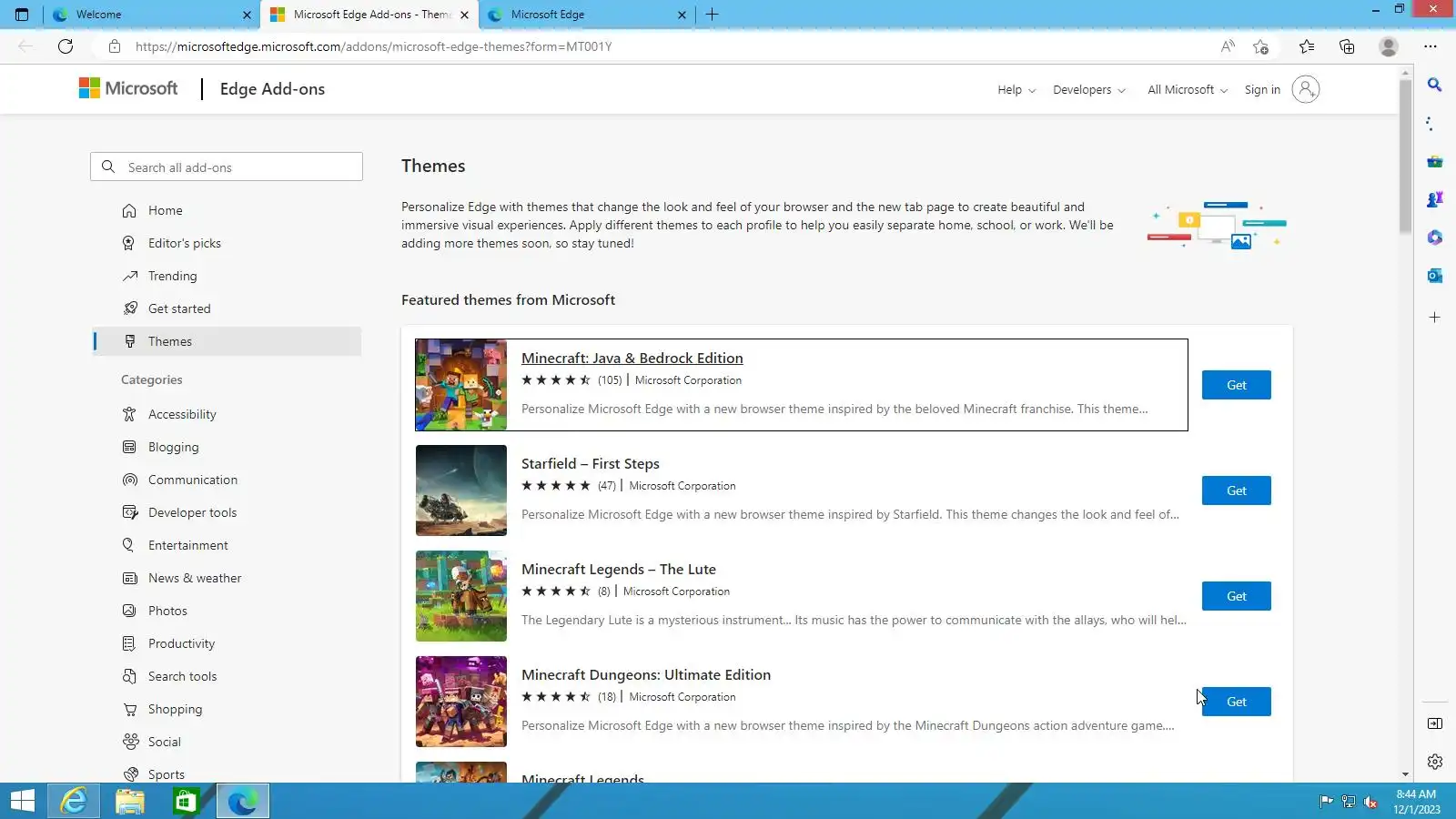This screenshot has width=1456, height=819.
Task: Hide the sidebar using its toggle icon
Action: pyautogui.click(x=1435, y=723)
